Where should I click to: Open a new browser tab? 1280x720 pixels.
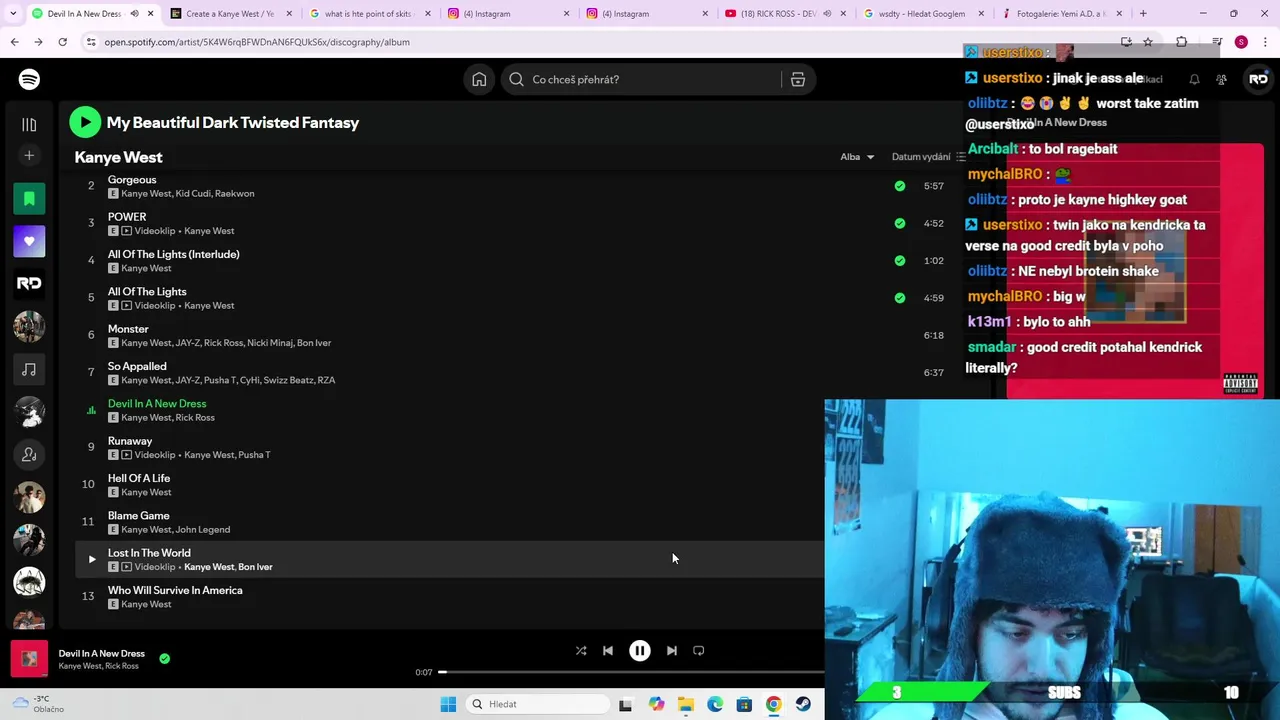[x=1143, y=14]
